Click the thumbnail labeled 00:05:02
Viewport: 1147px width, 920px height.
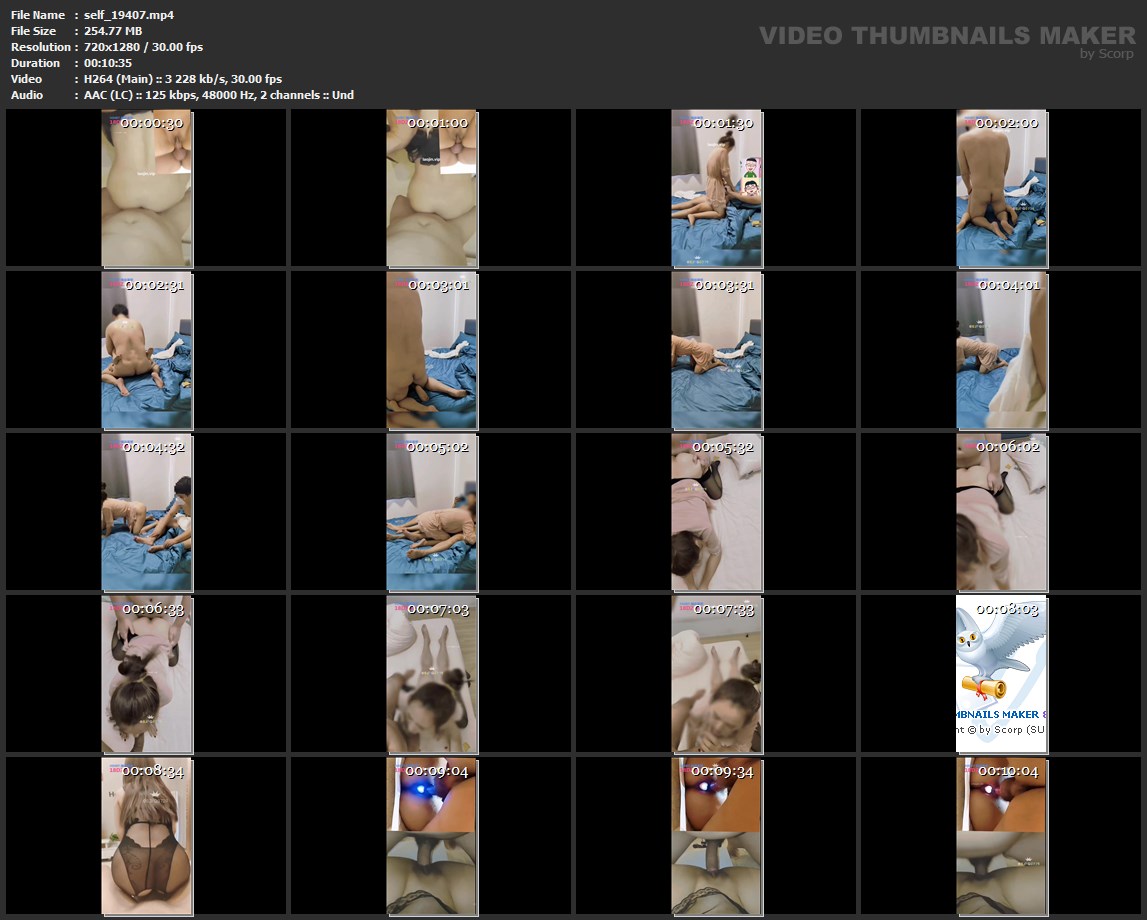click(432, 512)
